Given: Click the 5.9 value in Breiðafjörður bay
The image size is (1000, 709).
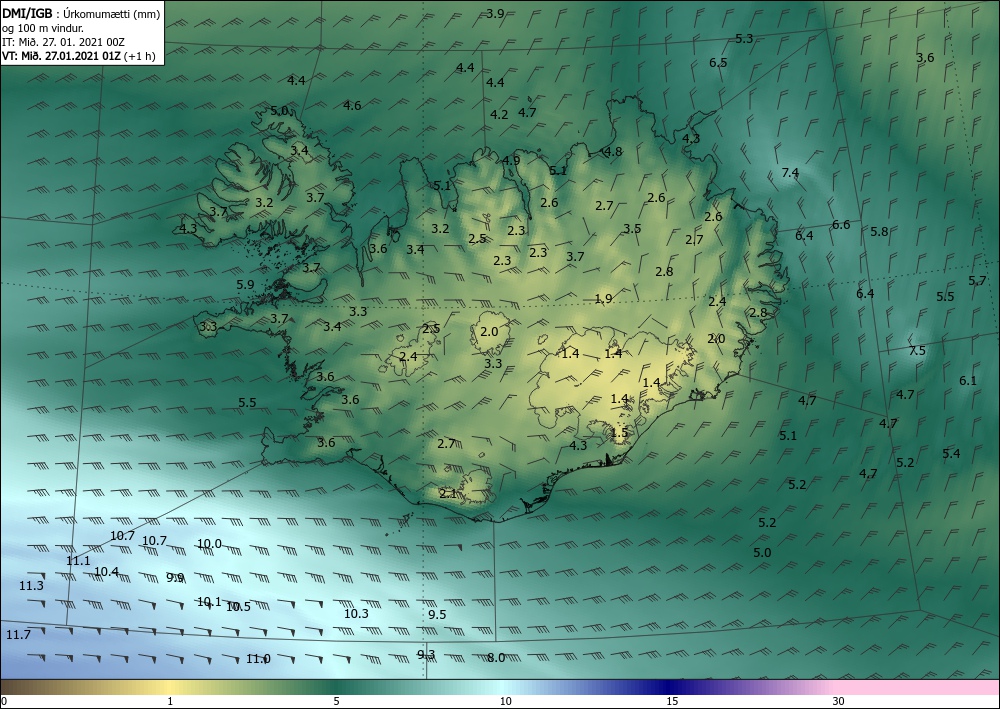Looking at the screenshot, I should pos(246,284).
